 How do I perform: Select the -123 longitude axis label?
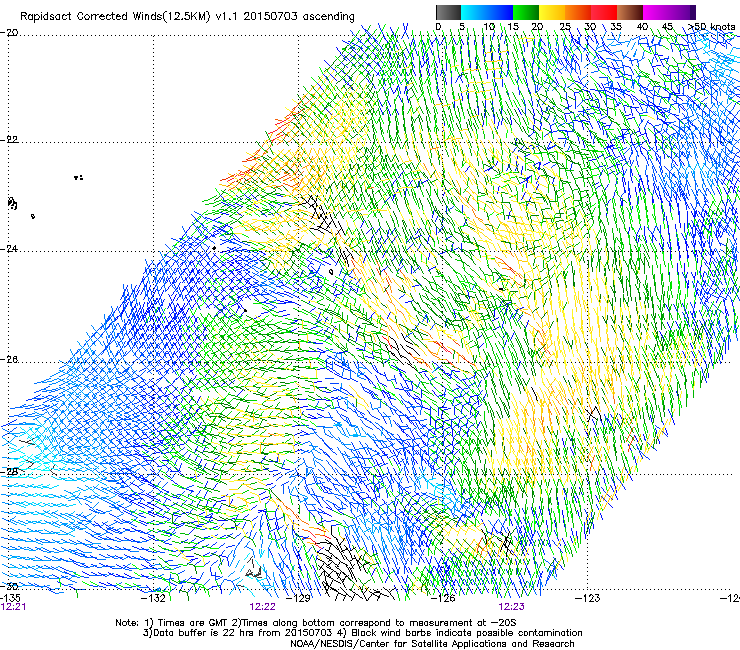point(588,599)
